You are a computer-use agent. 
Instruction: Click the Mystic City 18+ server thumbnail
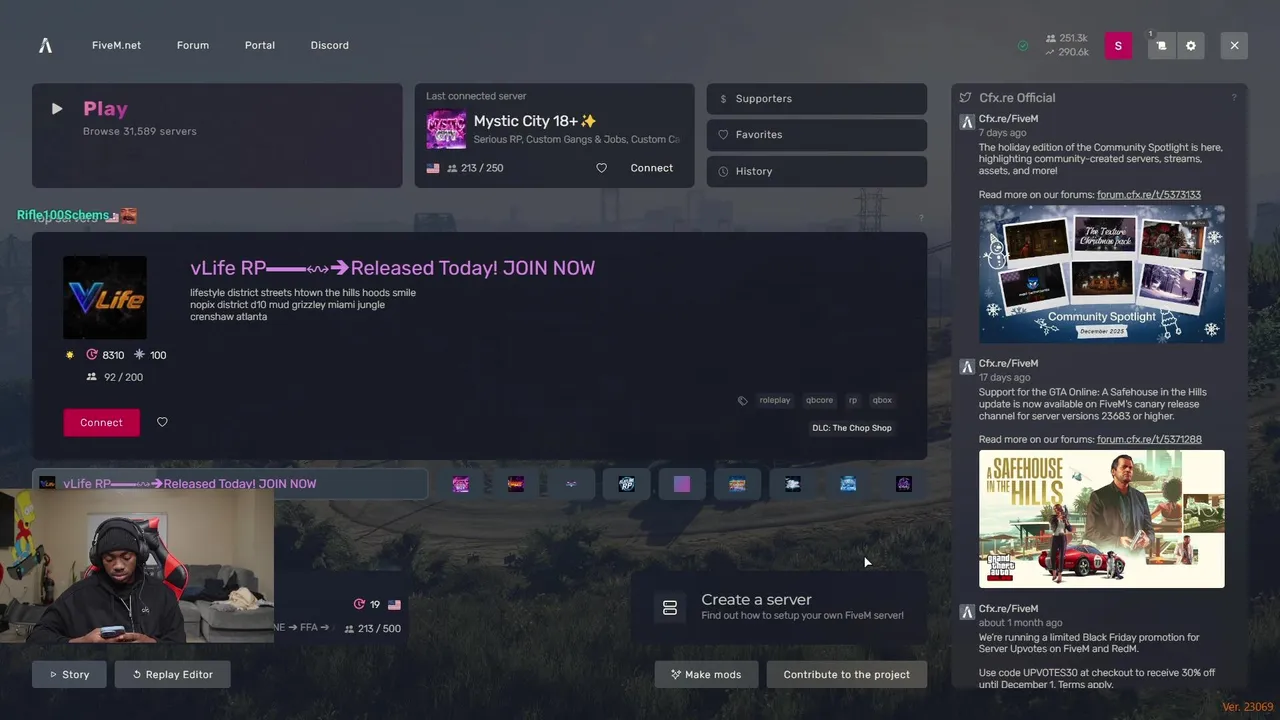[x=446, y=130]
